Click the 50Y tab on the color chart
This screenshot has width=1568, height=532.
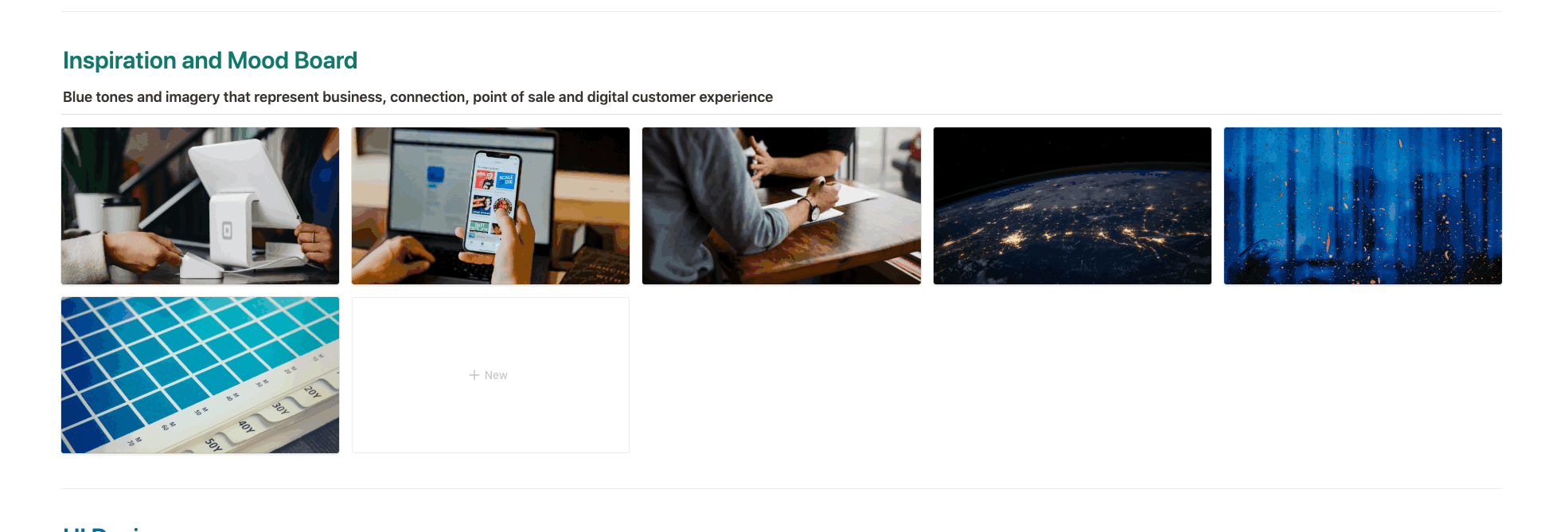click(x=213, y=444)
